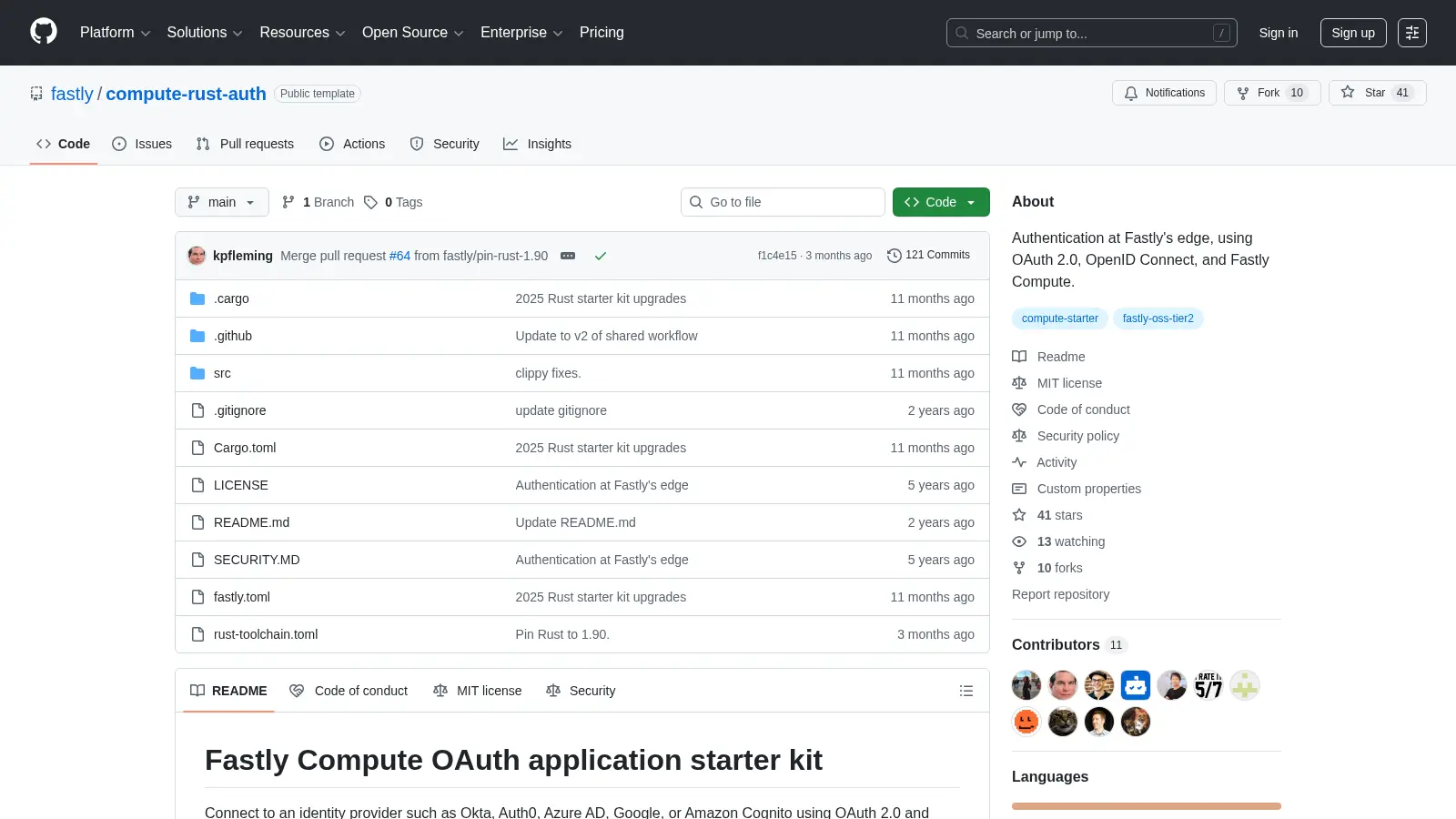Click the scale icon next to MIT license in About
Screen dimensions: 1456x819
(1019, 383)
